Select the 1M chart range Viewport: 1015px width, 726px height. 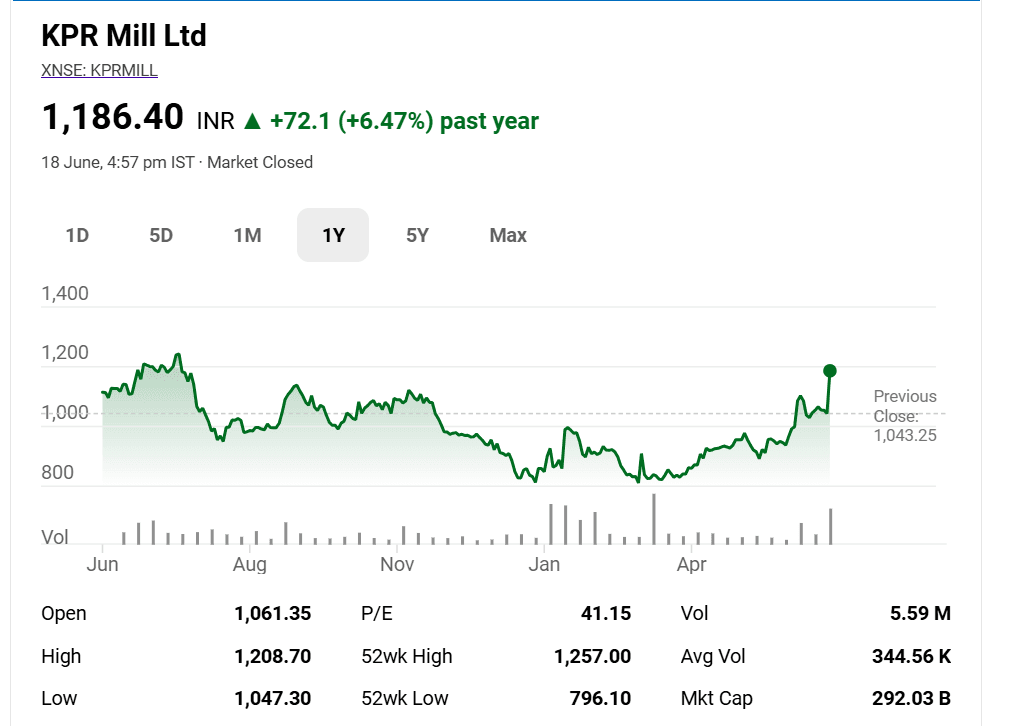click(247, 235)
